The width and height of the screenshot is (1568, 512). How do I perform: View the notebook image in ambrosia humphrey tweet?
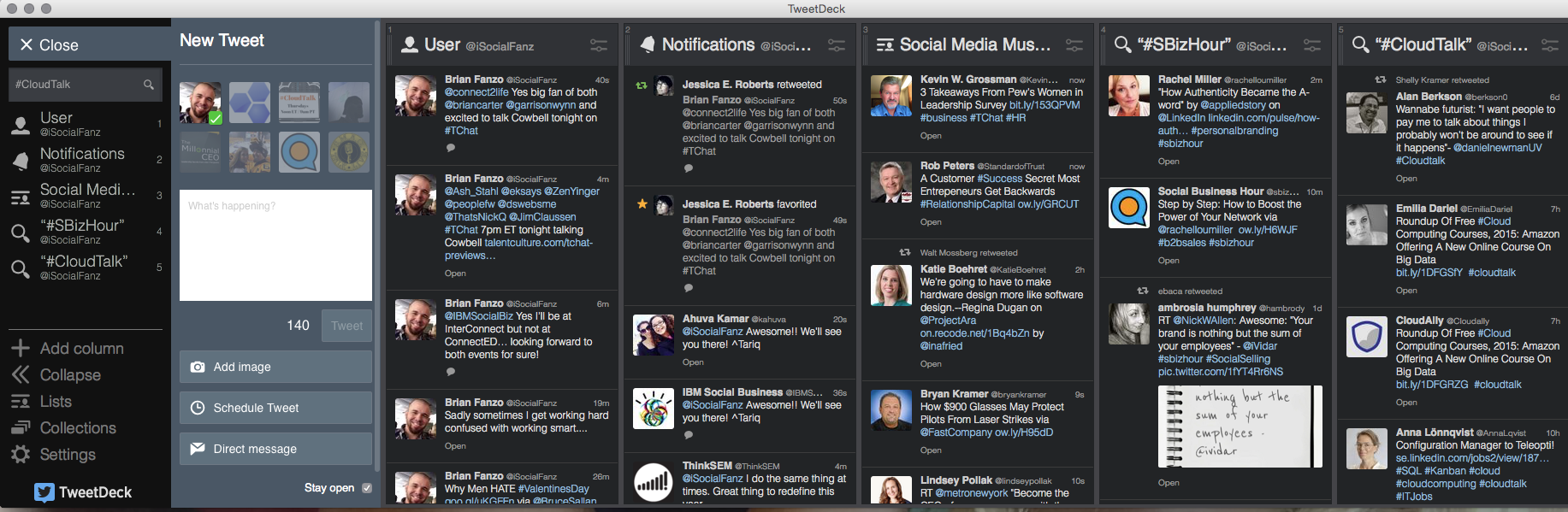(x=1240, y=427)
